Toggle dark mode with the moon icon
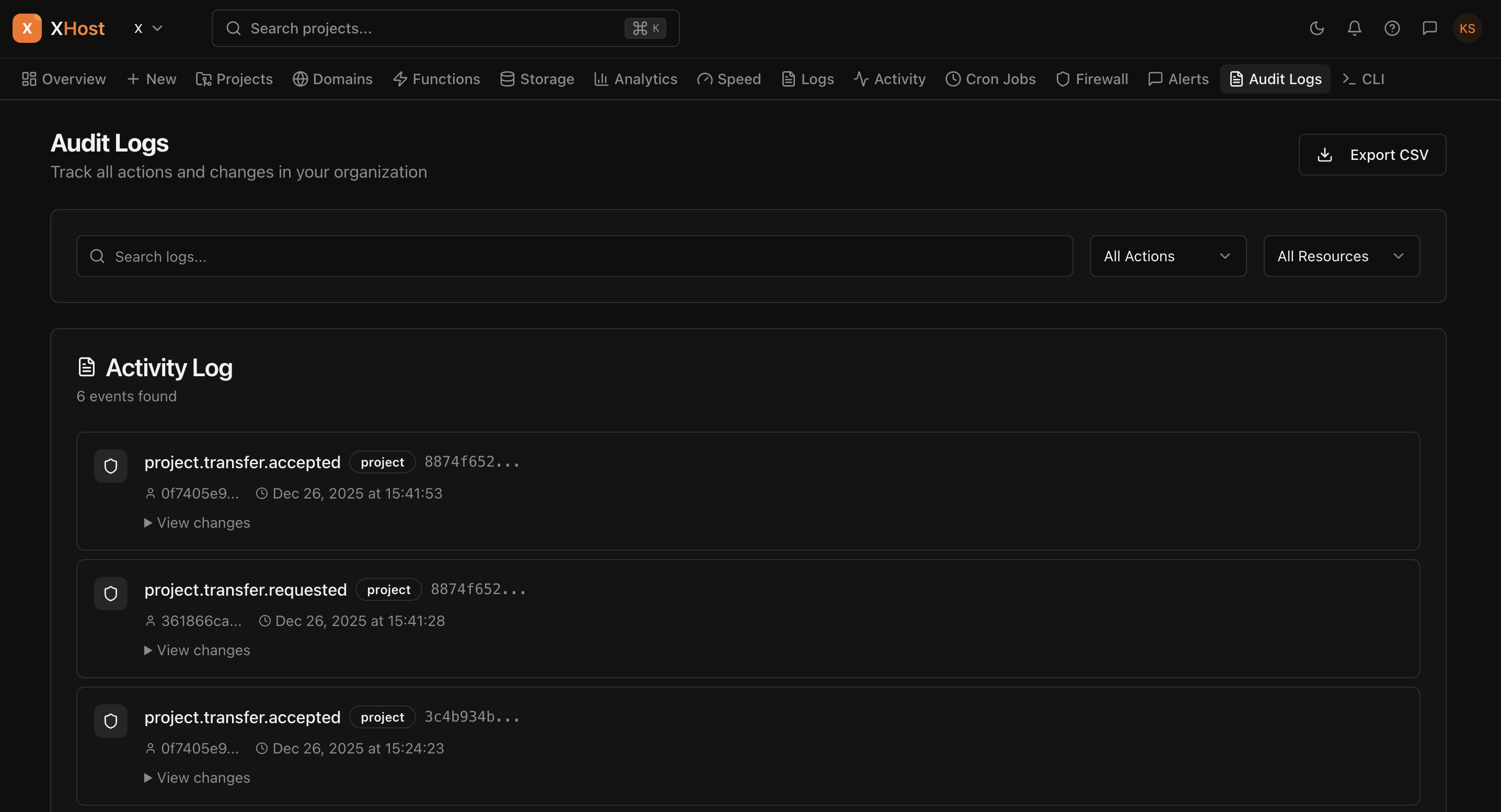Screen dimensions: 1501x812 1317,28
